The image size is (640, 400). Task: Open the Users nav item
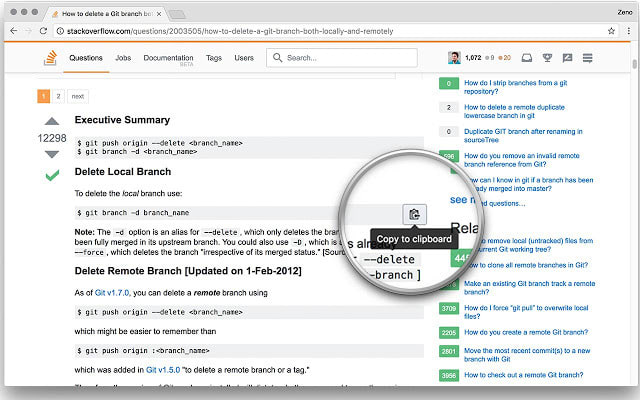coord(244,58)
